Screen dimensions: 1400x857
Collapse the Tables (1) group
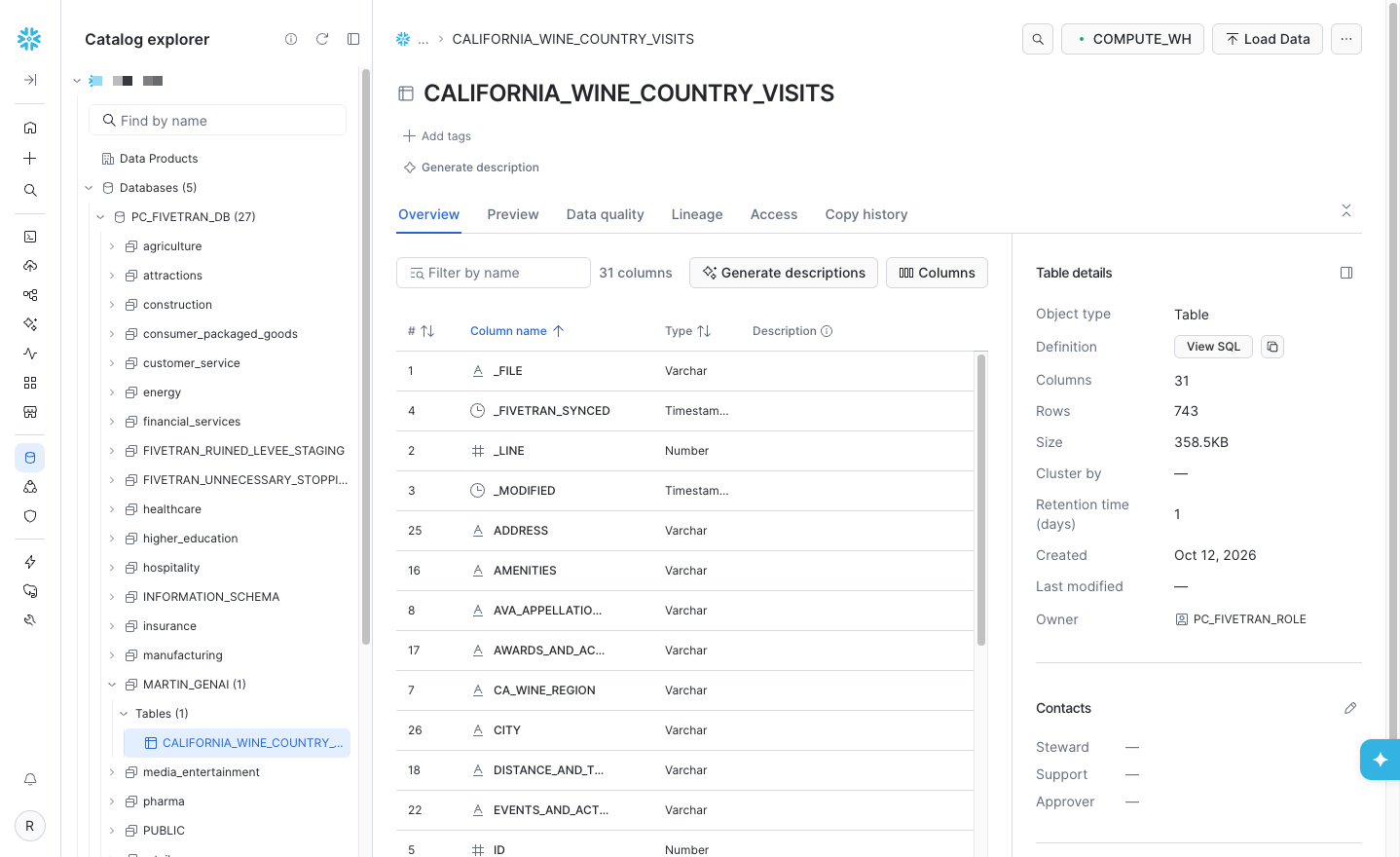point(124,714)
